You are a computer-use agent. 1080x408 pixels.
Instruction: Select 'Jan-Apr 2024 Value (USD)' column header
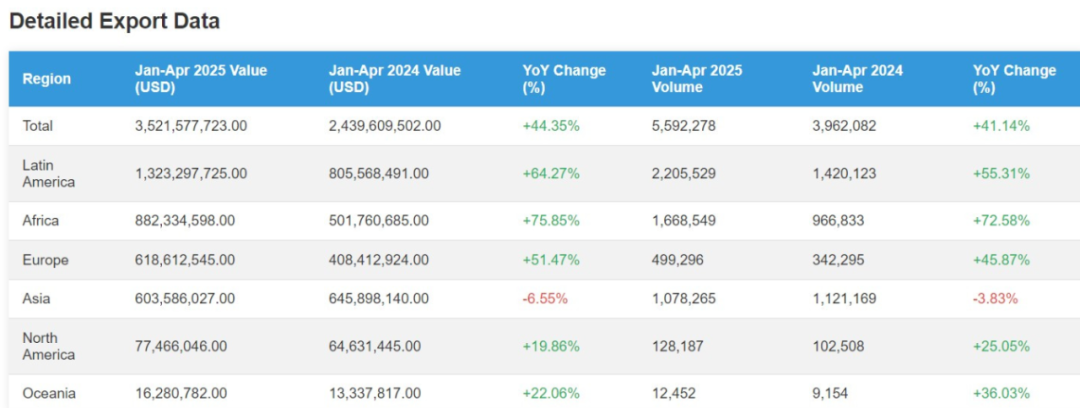coord(394,79)
